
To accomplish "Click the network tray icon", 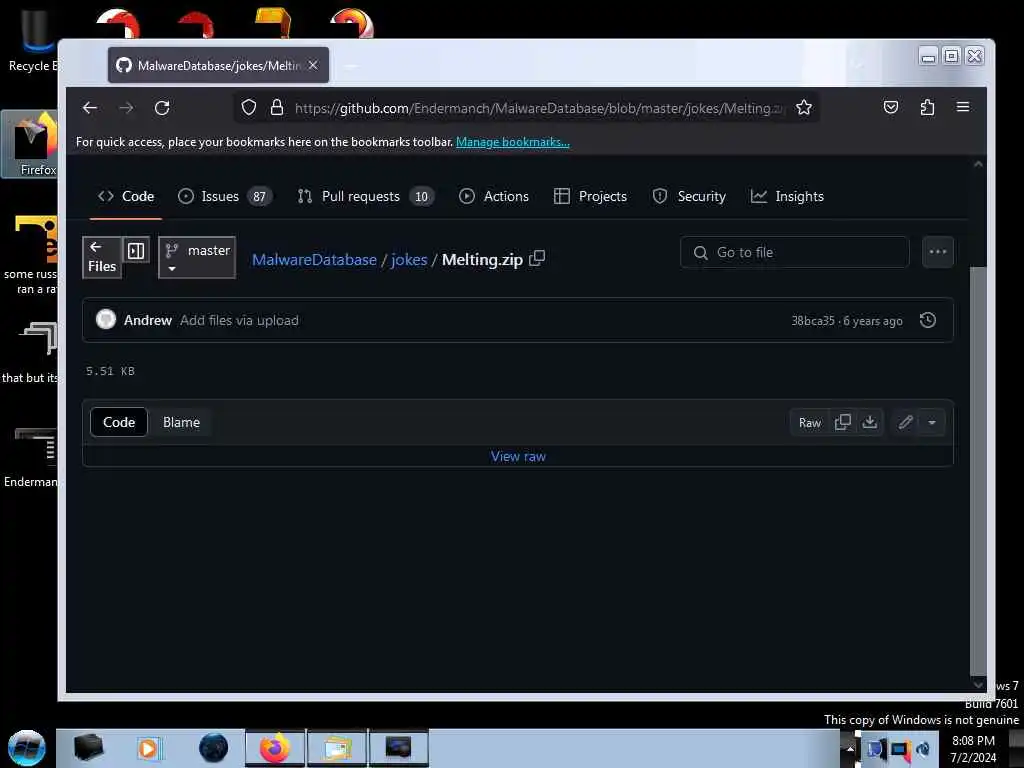I will [x=899, y=749].
